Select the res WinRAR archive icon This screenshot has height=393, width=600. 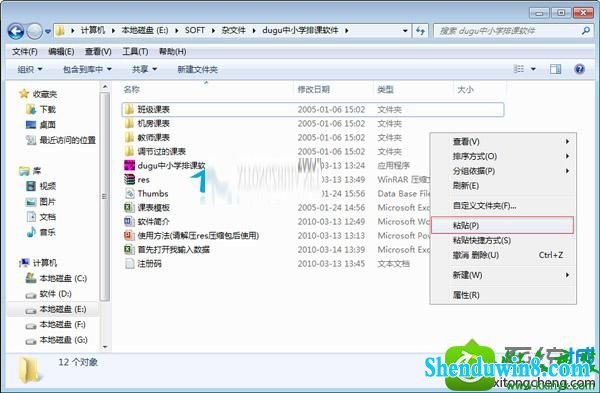(x=129, y=179)
